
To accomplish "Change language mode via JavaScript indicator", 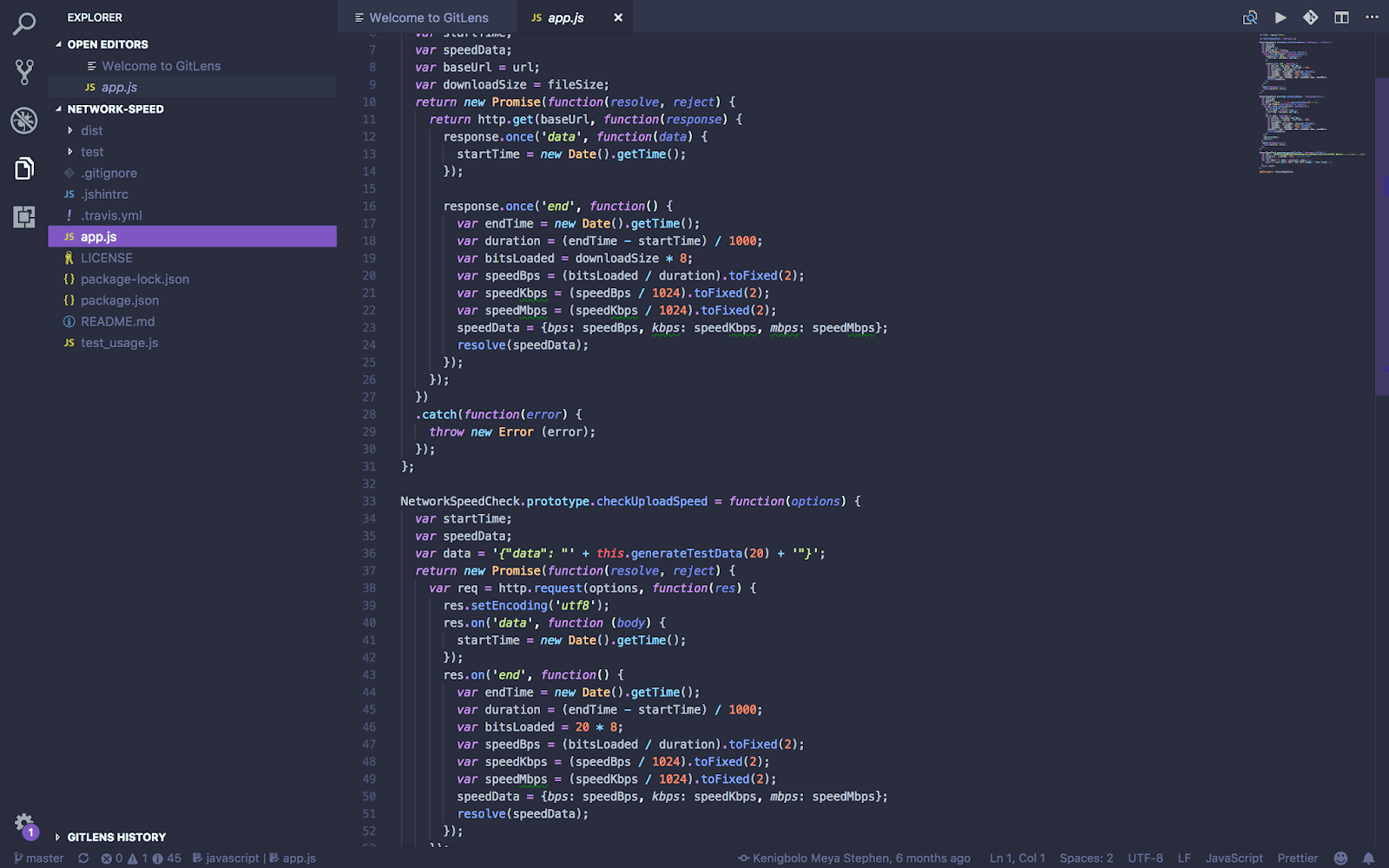I will point(1234,858).
